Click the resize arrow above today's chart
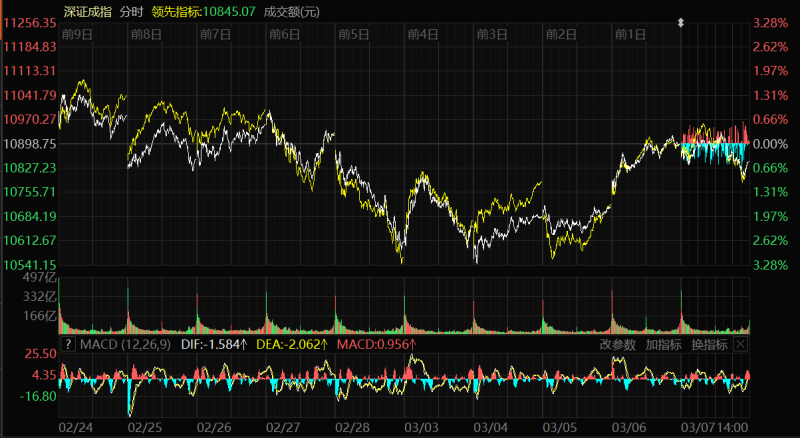The width and height of the screenshot is (800, 438). (681, 23)
